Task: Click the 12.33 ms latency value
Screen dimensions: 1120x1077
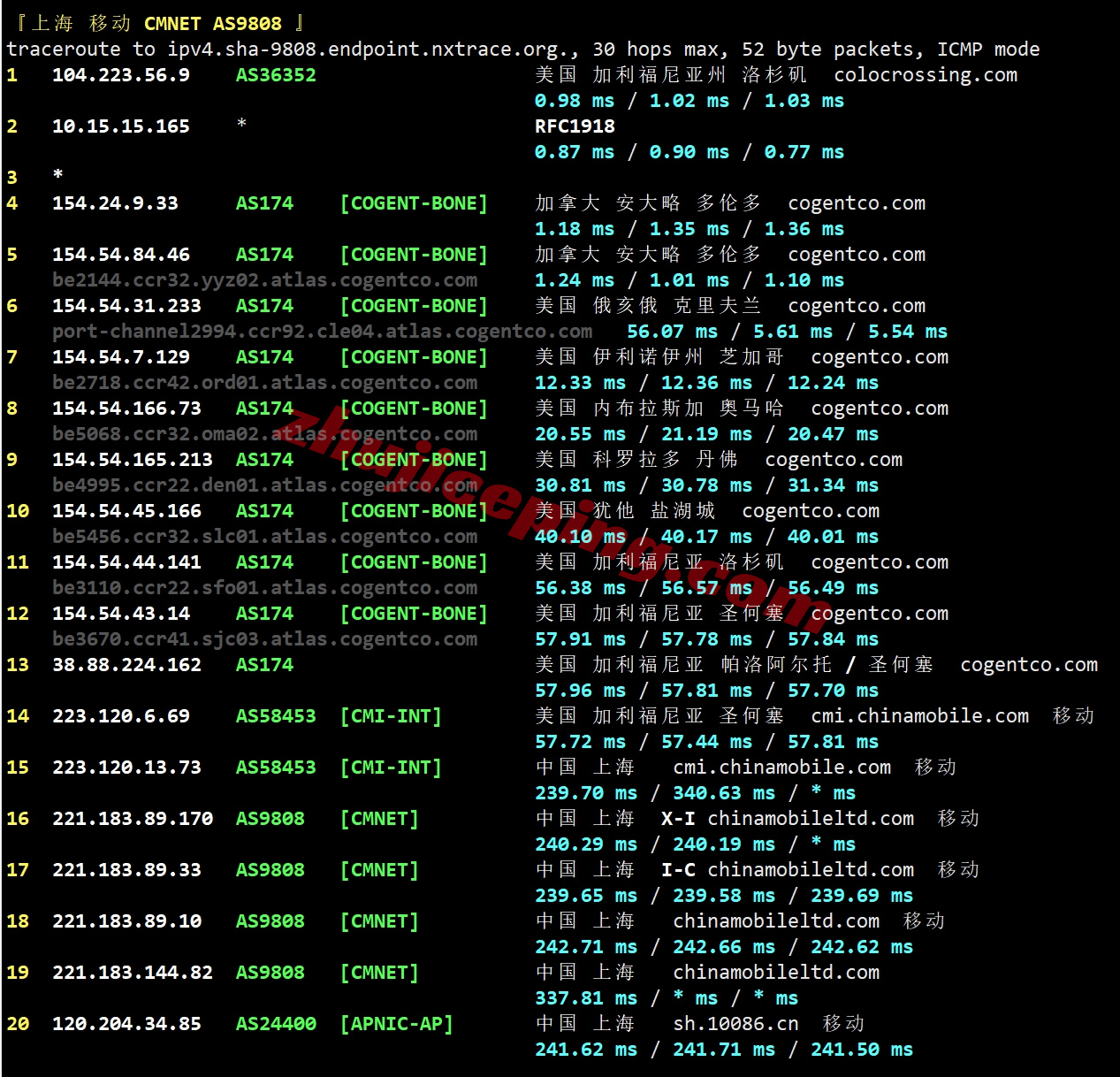Action: tap(580, 383)
